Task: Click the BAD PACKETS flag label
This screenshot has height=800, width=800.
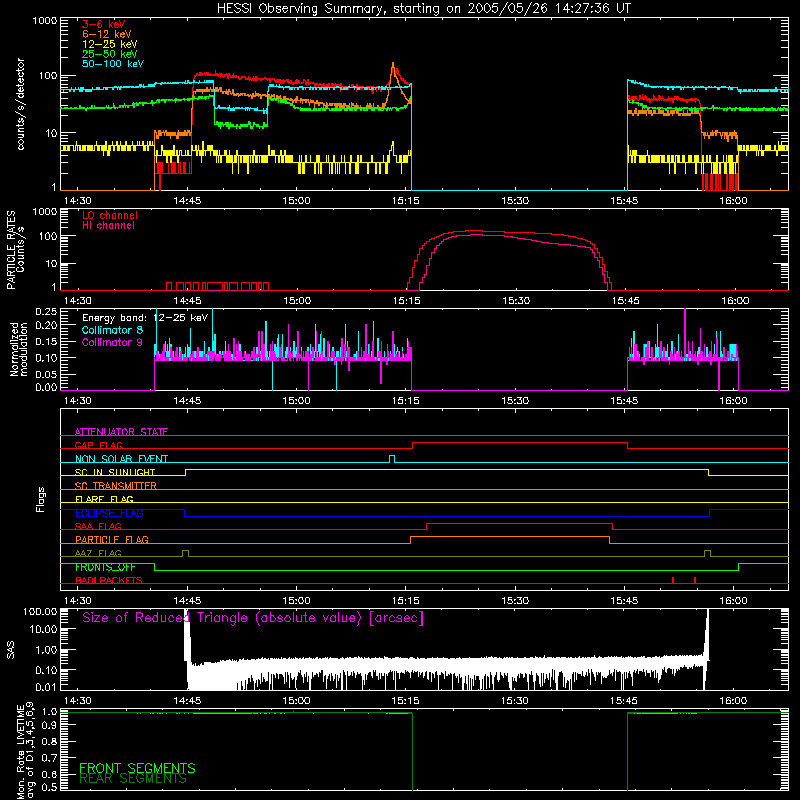Action: (x=109, y=580)
